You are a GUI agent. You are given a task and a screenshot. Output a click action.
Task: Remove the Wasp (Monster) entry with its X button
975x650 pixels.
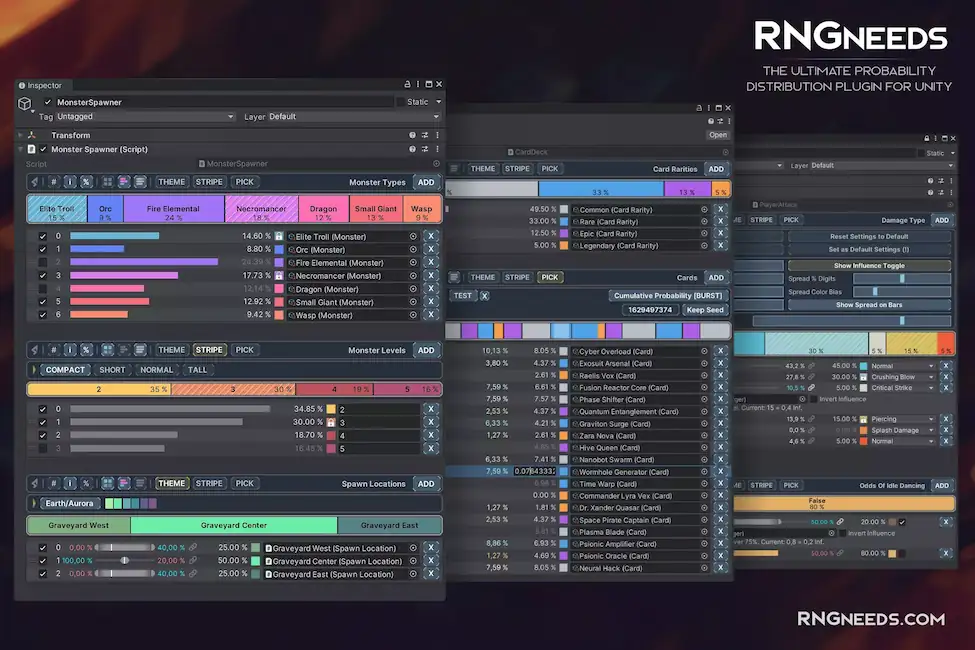(x=431, y=314)
